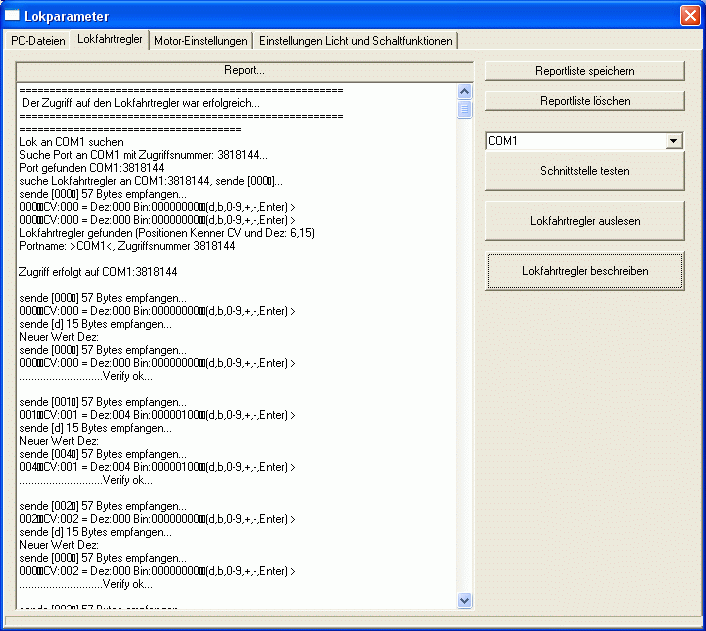Click inside the COM1 combo box field

click(575, 141)
